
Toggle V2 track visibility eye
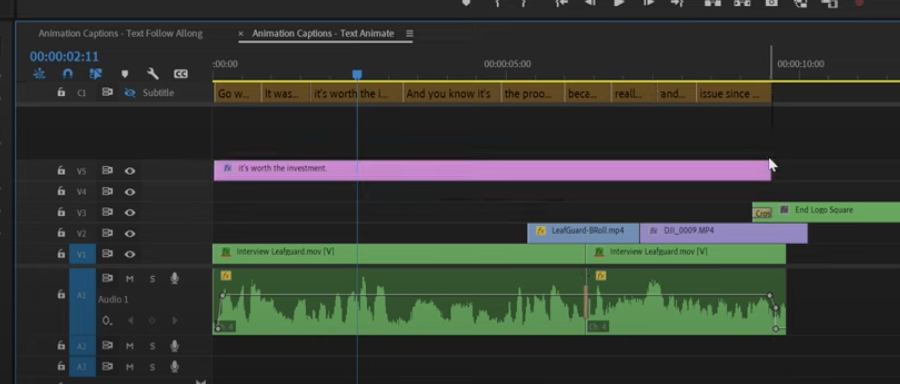click(x=130, y=233)
